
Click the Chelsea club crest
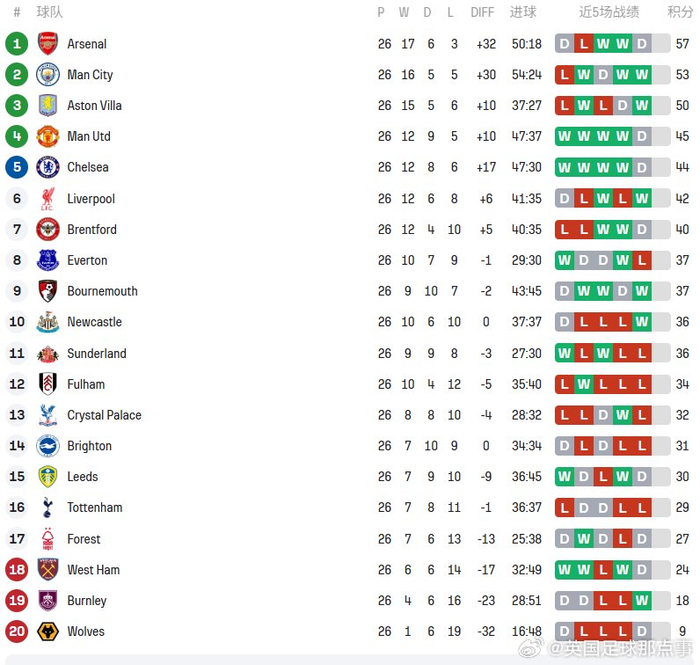[x=47, y=167]
